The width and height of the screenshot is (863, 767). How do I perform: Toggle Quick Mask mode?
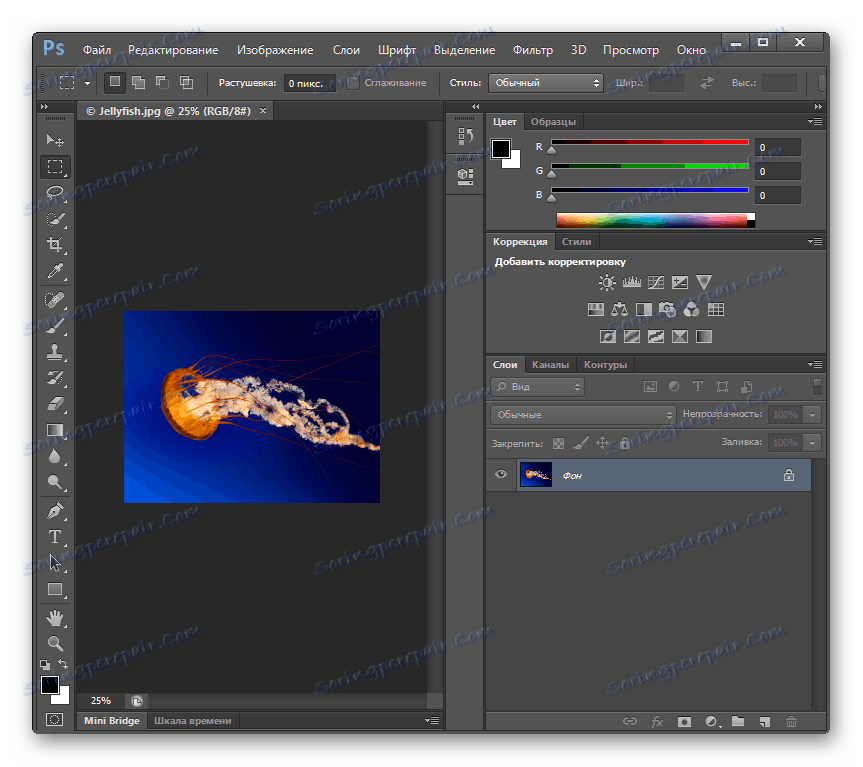coord(54,719)
